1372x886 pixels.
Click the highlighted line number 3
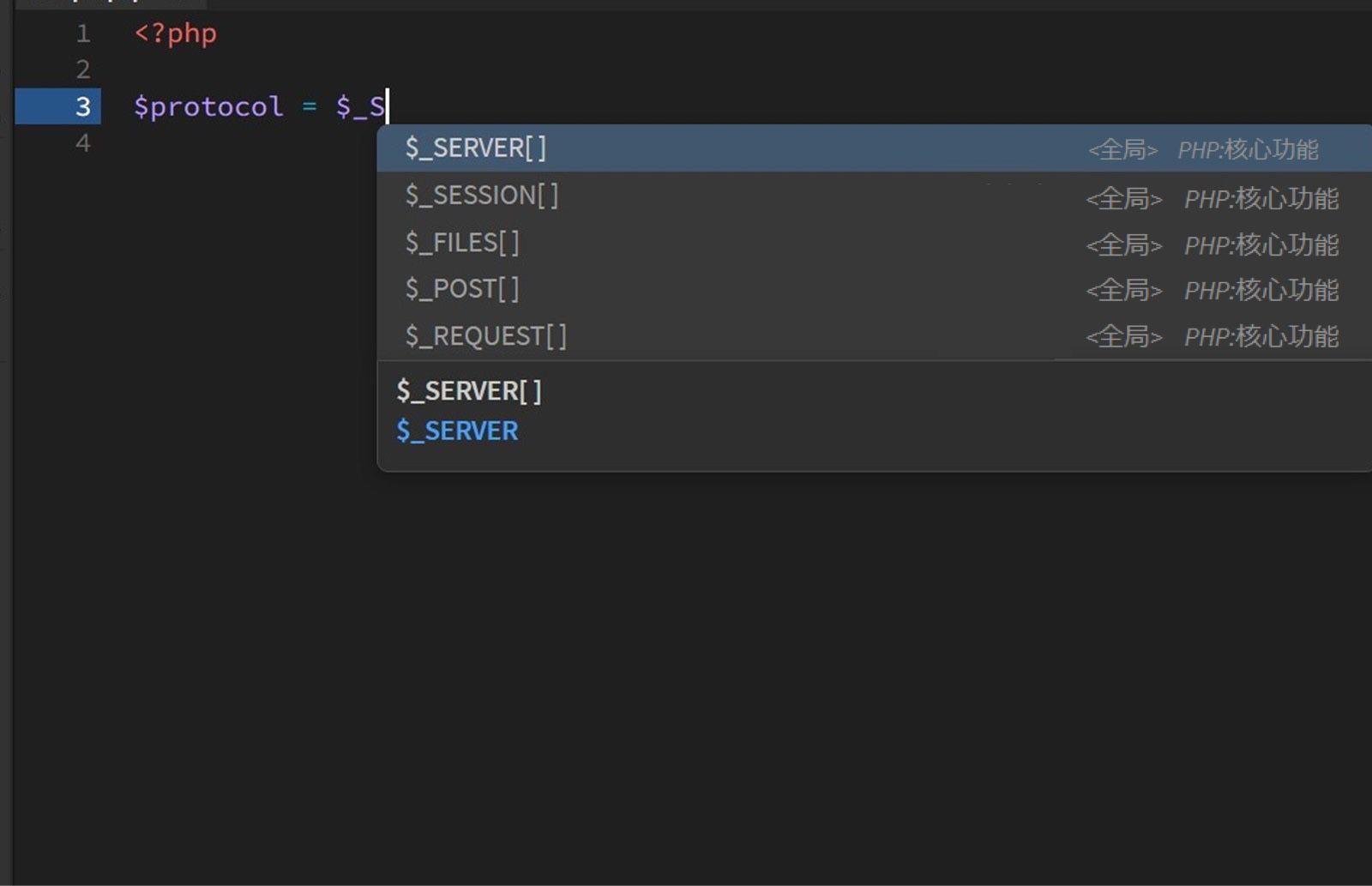[x=82, y=106]
